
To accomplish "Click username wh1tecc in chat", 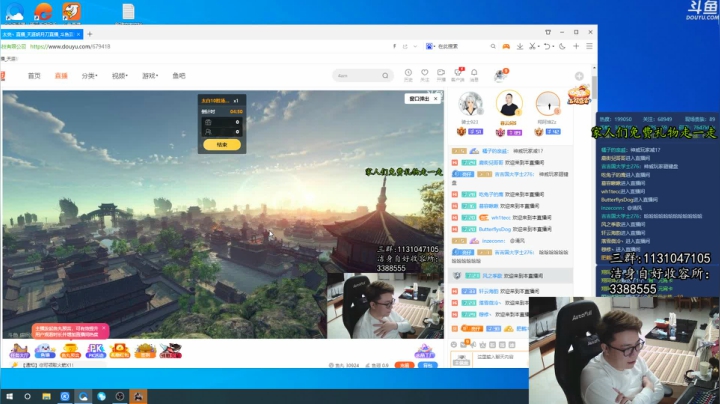I will [x=501, y=218].
